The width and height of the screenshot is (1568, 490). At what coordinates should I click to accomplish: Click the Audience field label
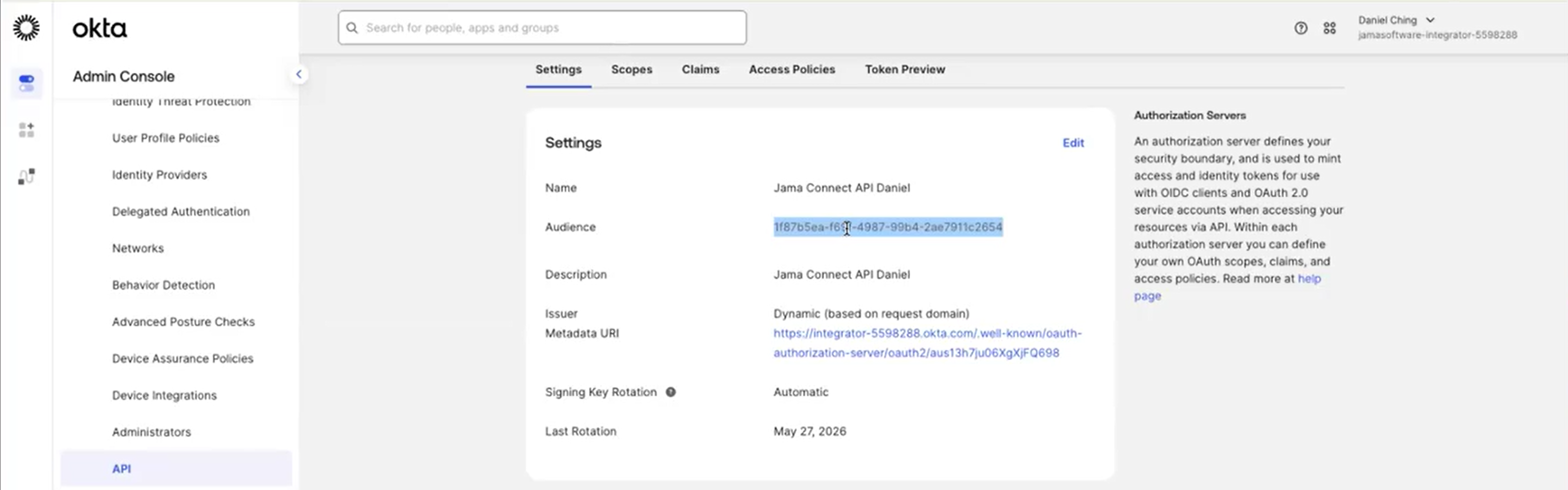tap(570, 227)
